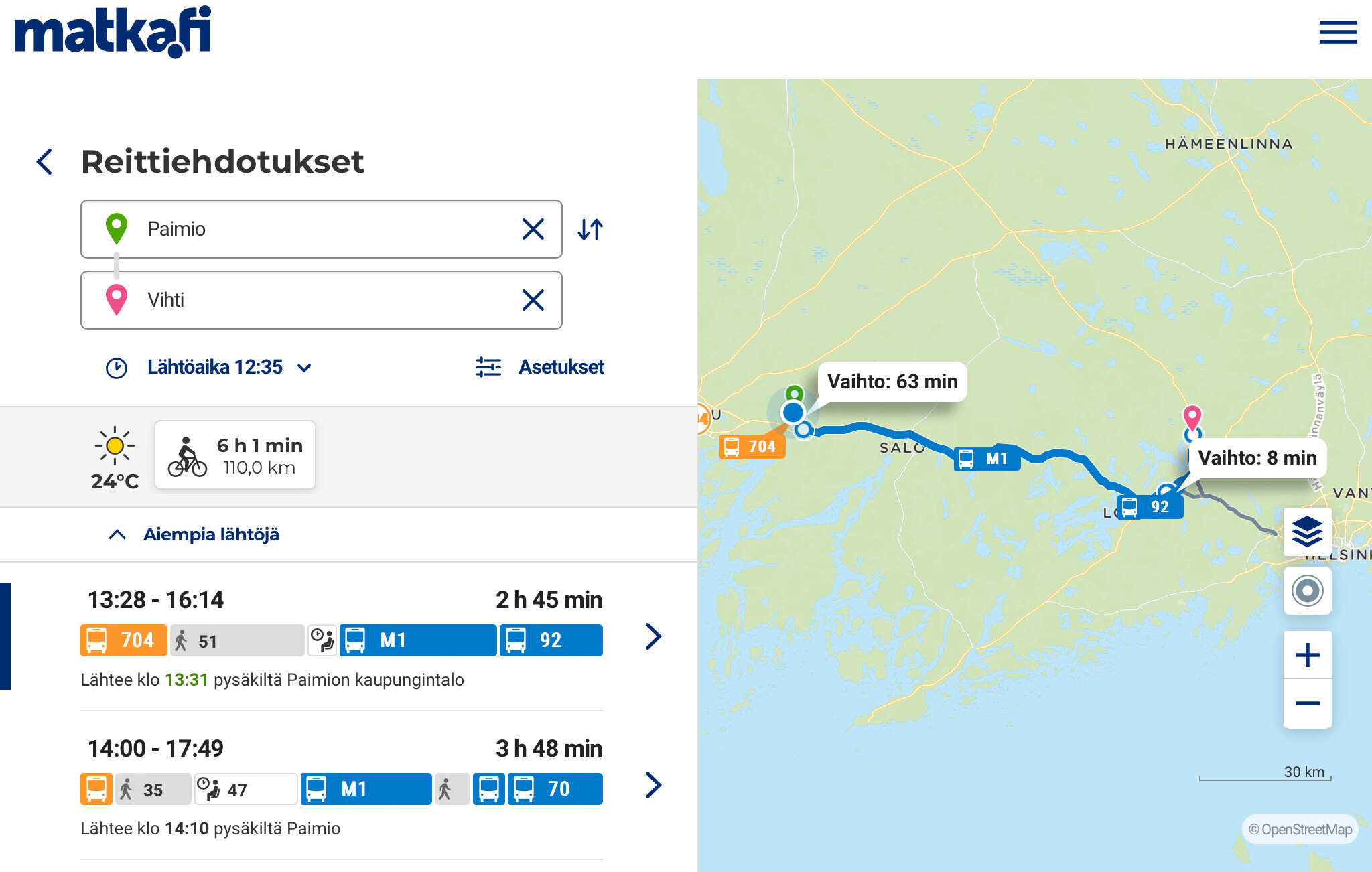Screen dimensions: 1372x872
Task: Click the back arrow beside Reittiehdotukset
Action: point(45,162)
